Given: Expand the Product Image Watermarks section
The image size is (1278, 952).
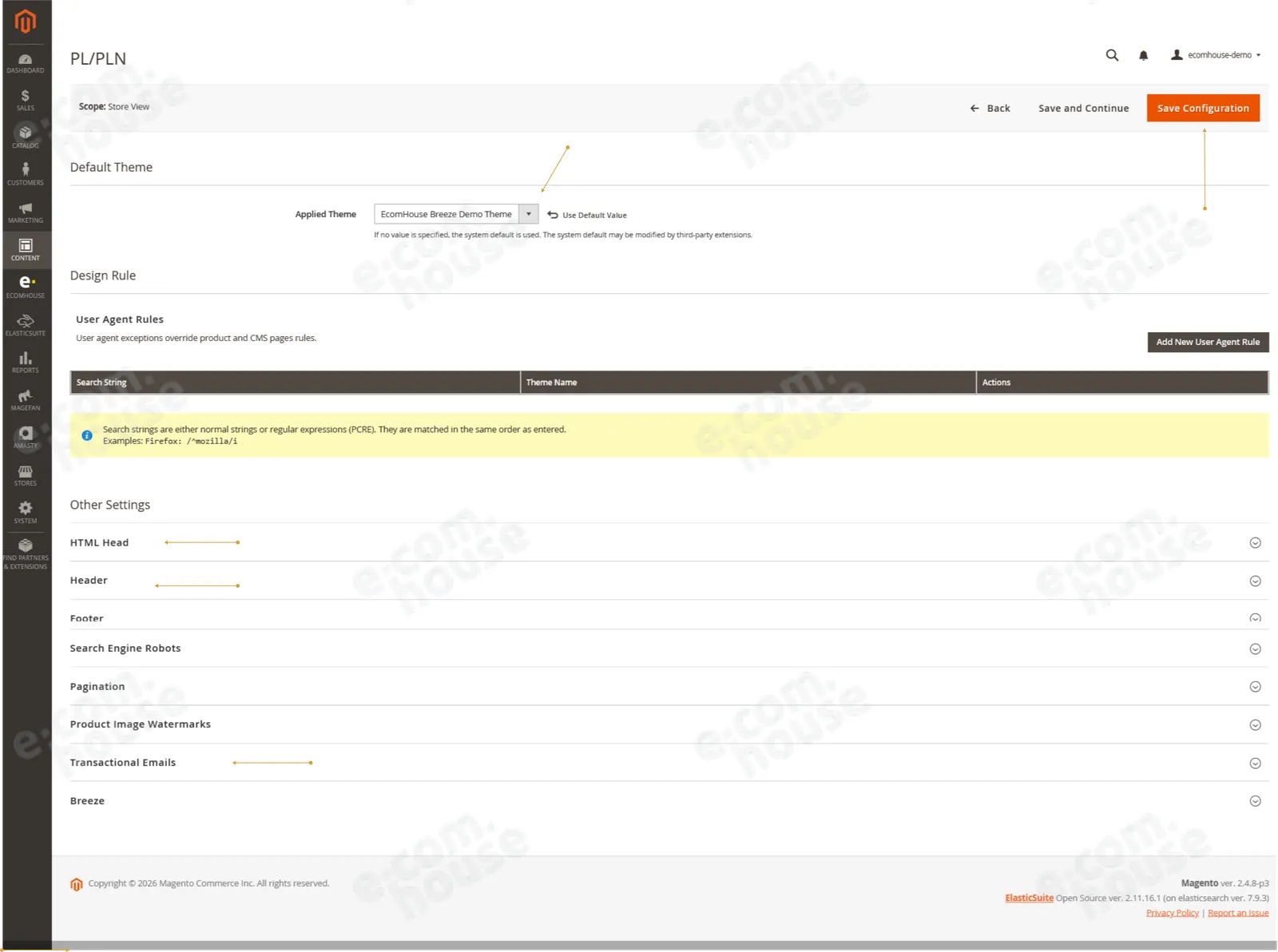Looking at the screenshot, I should pyautogui.click(x=669, y=724).
